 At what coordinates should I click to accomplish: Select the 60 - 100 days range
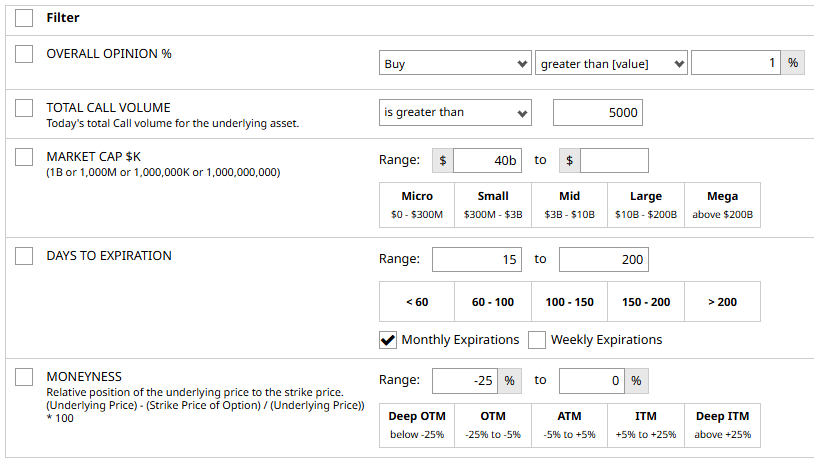tap(493, 302)
